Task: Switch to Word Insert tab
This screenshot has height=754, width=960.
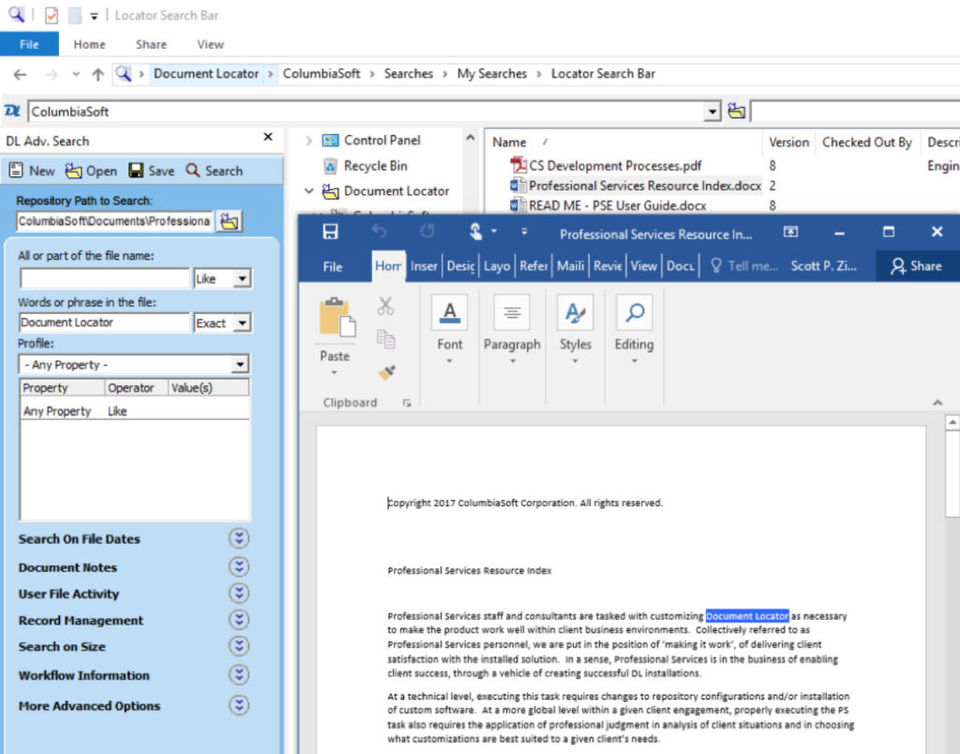Action: (424, 266)
